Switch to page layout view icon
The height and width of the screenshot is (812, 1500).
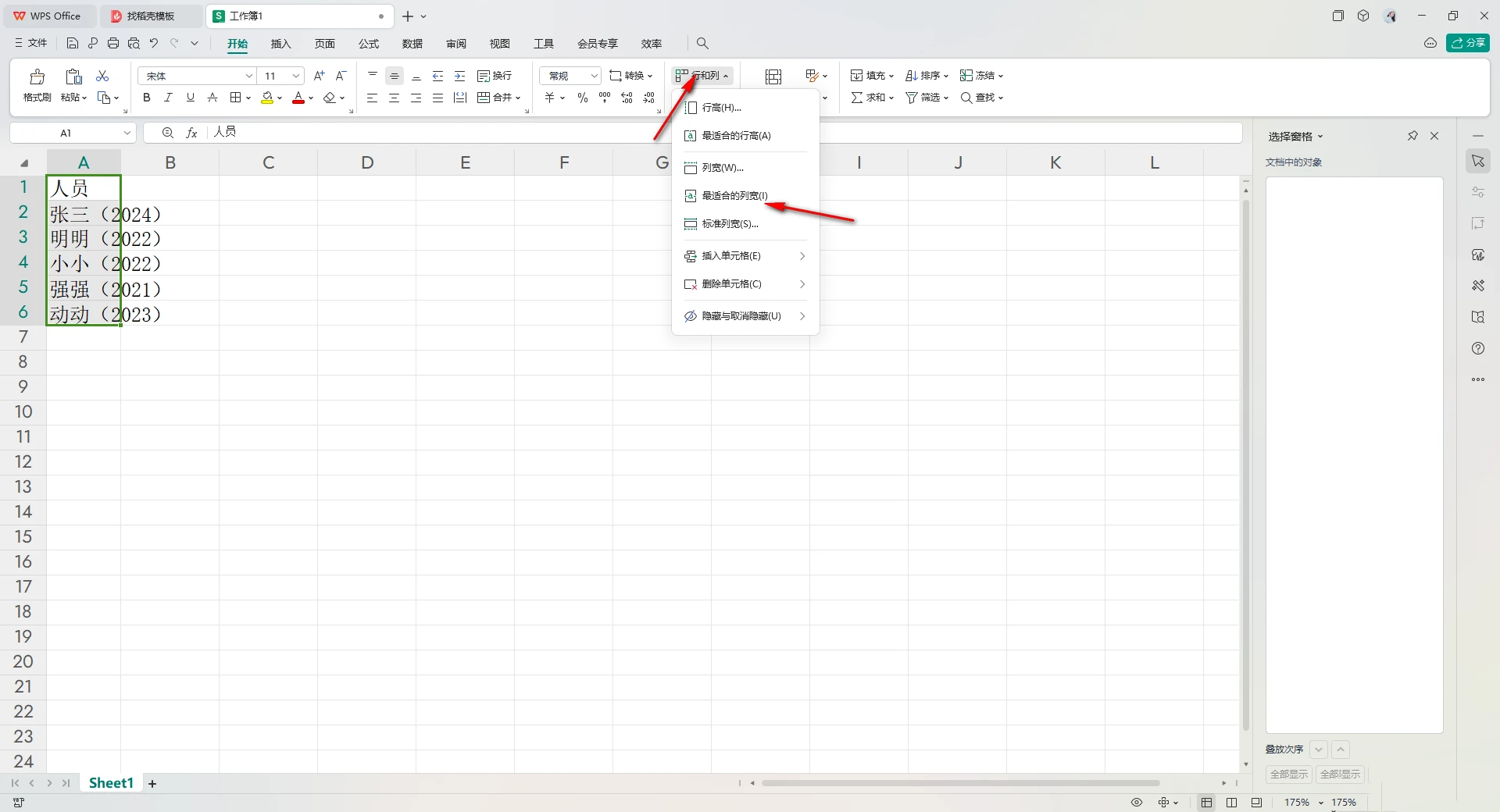(x=1232, y=802)
